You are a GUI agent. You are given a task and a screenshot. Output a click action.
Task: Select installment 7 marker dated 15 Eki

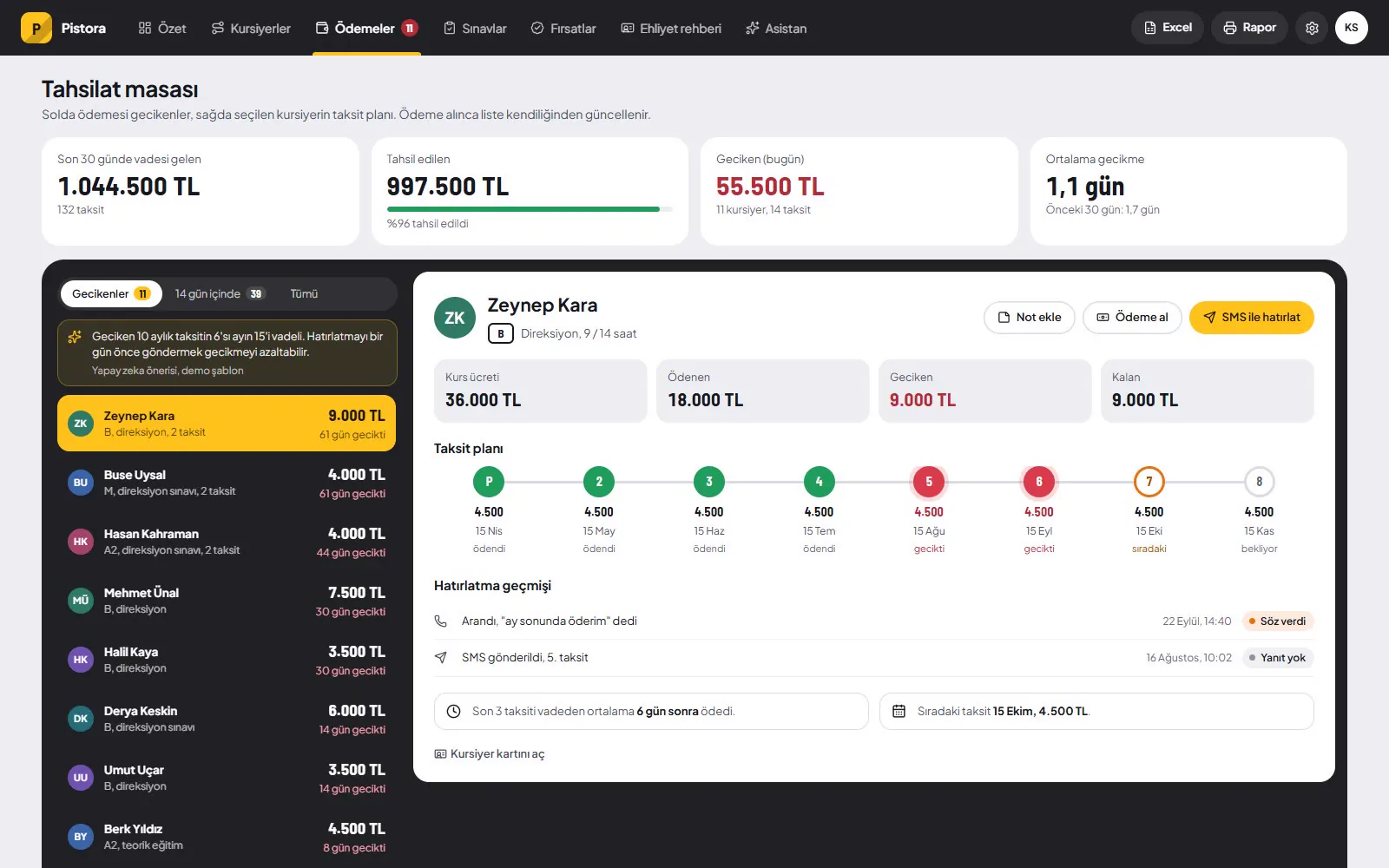pyautogui.click(x=1149, y=482)
